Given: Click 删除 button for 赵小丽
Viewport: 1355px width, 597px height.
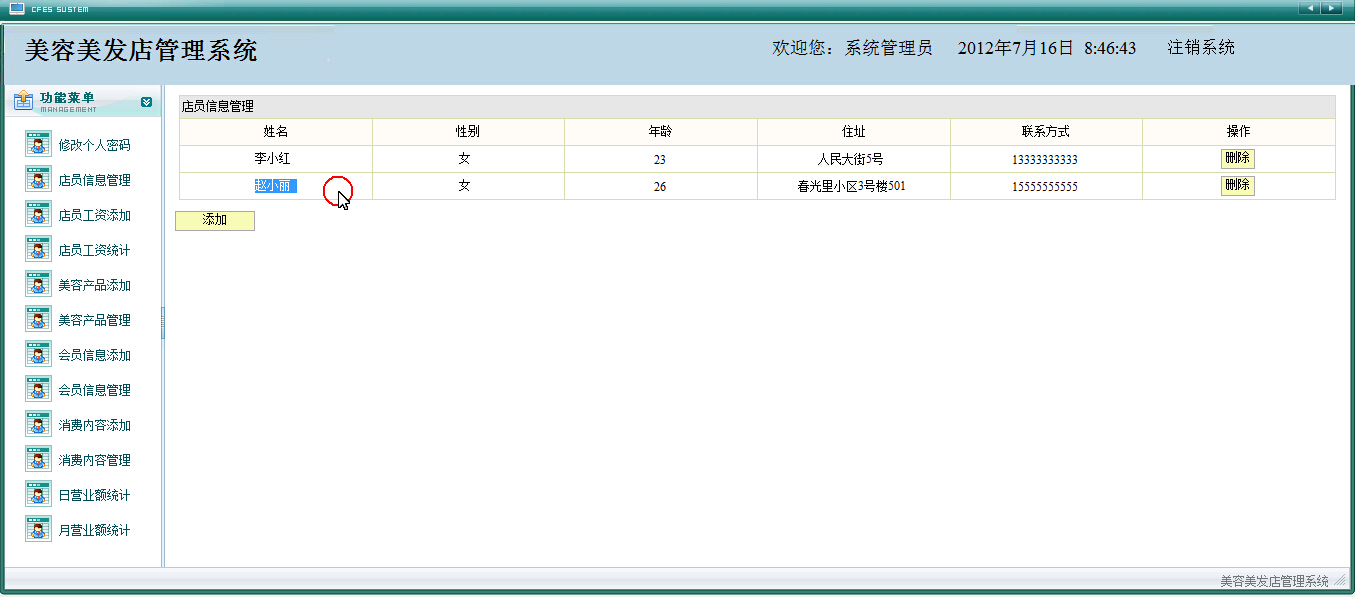Looking at the screenshot, I should coord(1237,185).
